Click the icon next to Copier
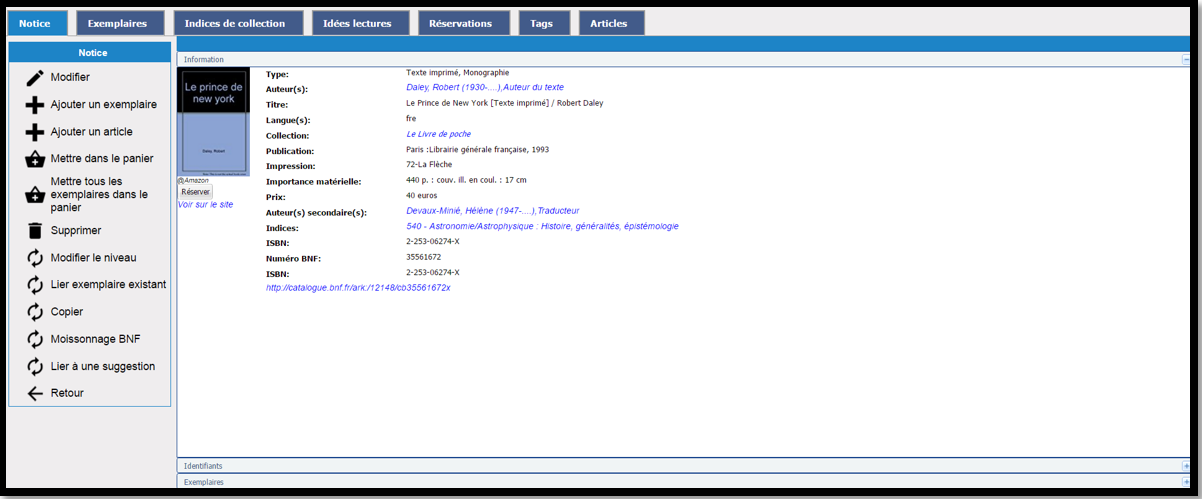The width and height of the screenshot is (1202, 499). pos(35,312)
